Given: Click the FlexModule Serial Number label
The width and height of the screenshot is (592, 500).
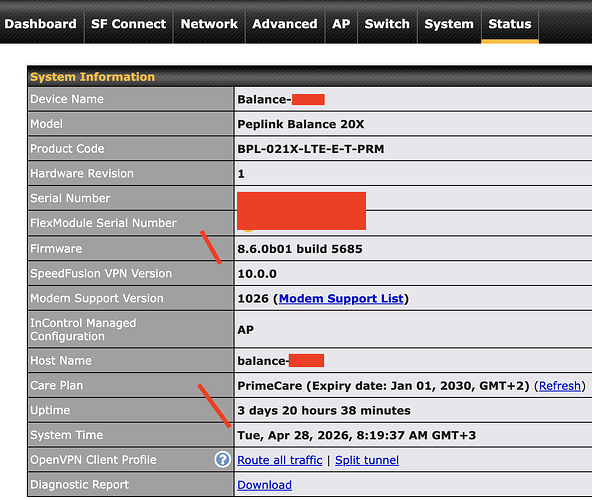Looking at the screenshot, I should tap(103, 223).
